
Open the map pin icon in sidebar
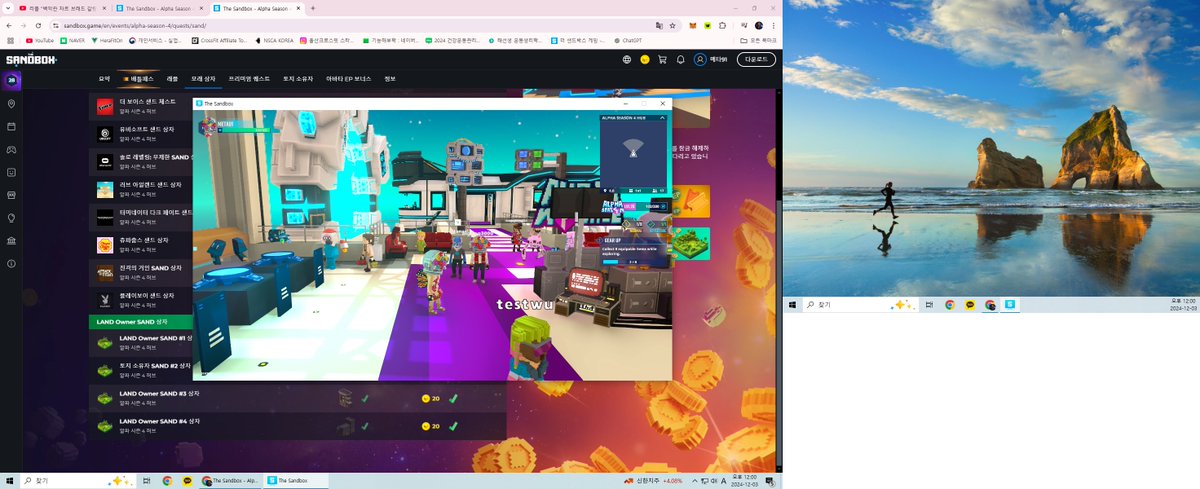(x=11, y=104)
